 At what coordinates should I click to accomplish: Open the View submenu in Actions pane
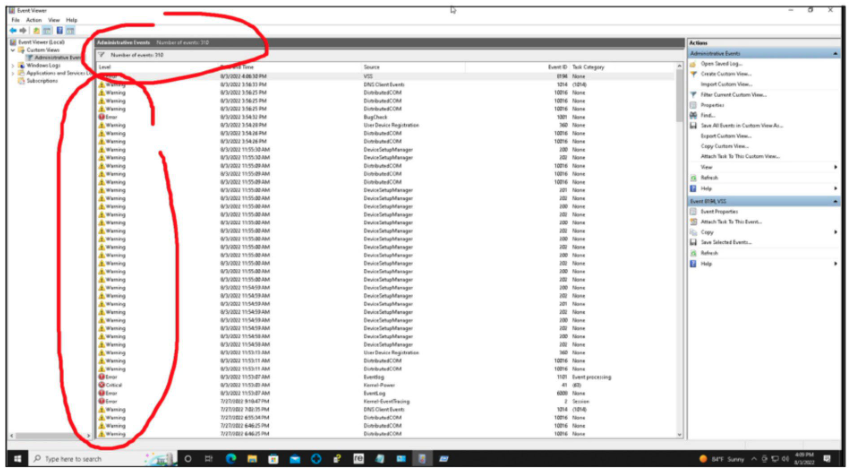(x=707, y=167)
